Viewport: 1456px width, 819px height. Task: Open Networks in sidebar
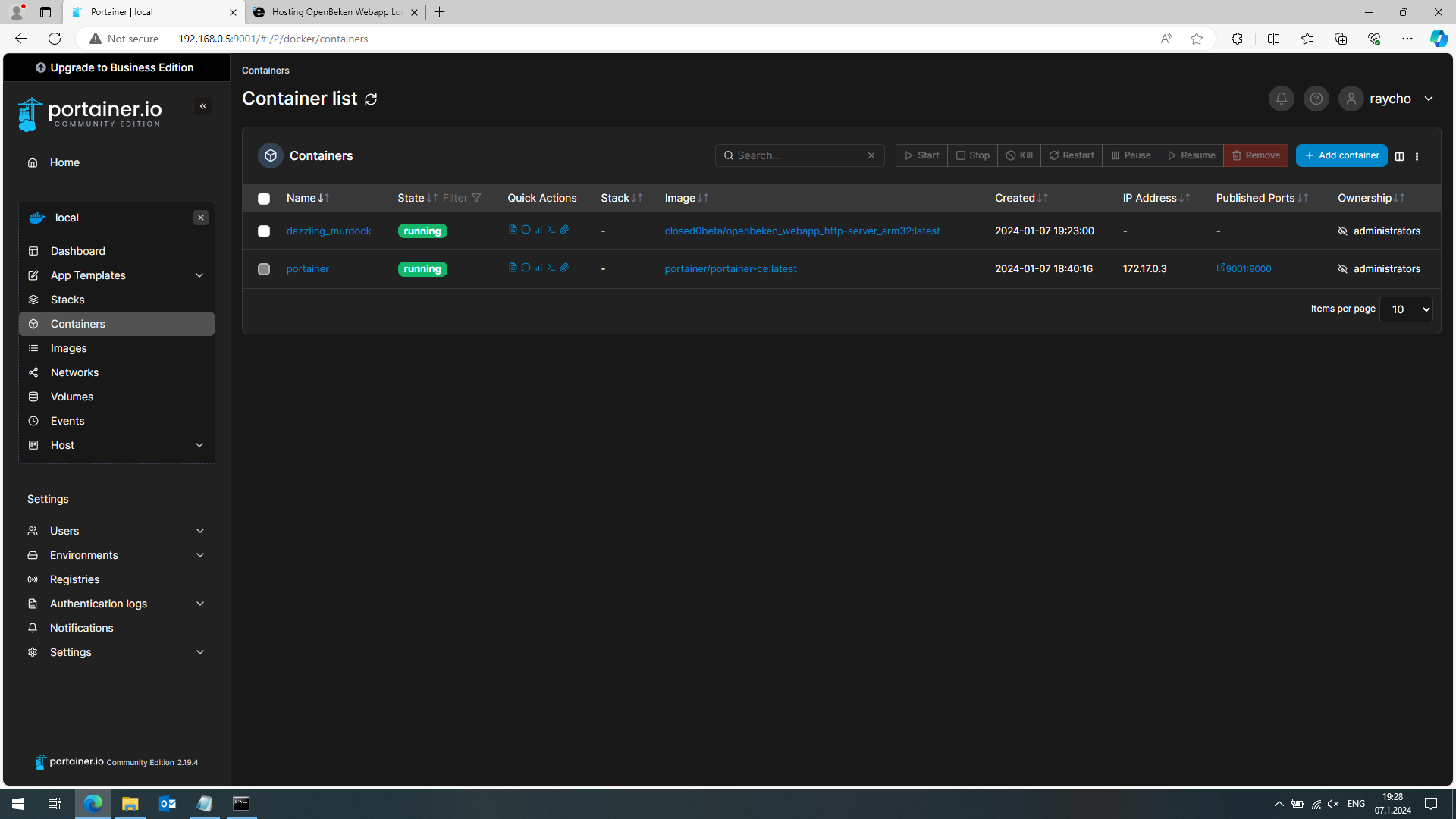116,372
